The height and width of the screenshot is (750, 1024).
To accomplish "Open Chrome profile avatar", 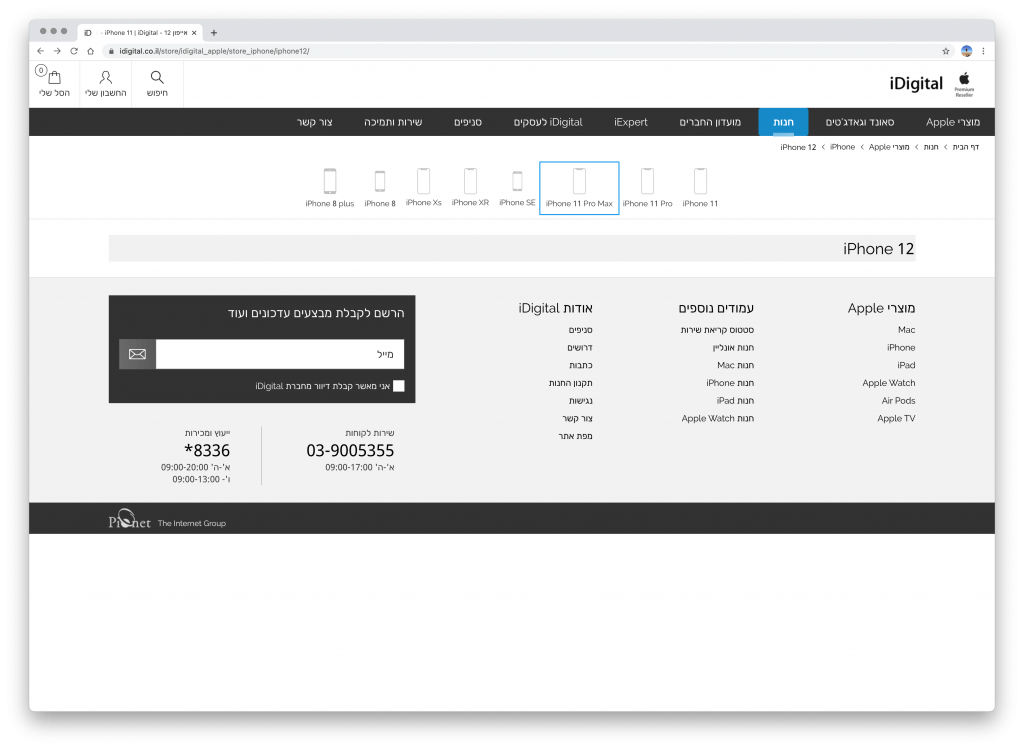I will (x=967, y=51).
